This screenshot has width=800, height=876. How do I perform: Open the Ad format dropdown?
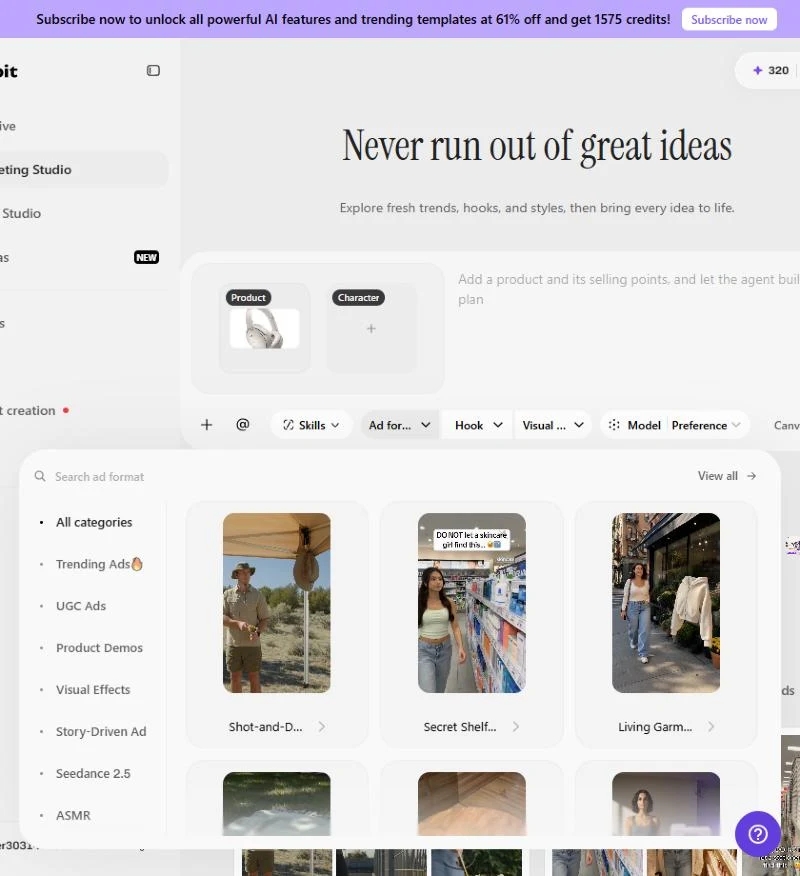399,425
